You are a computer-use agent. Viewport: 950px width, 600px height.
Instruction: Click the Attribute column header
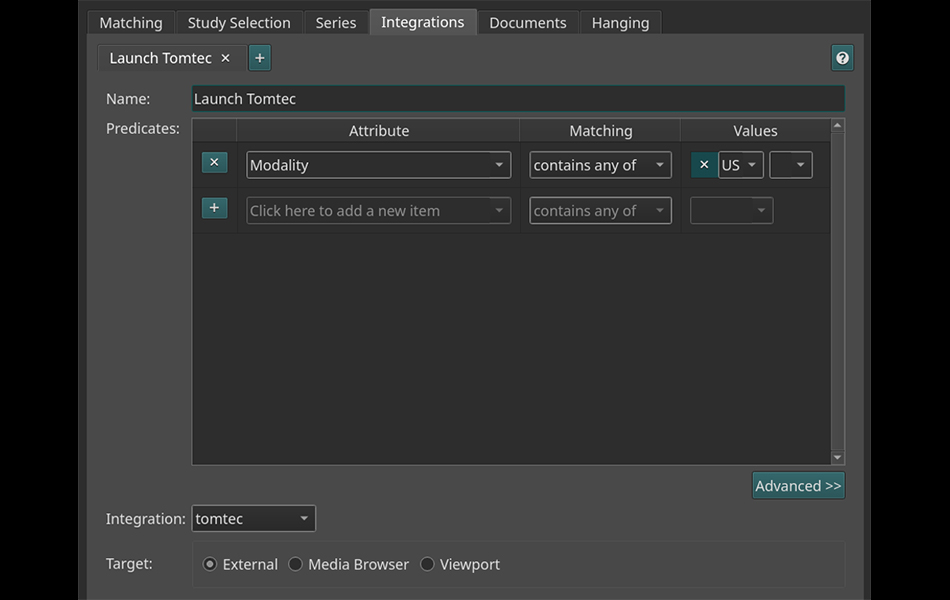(379, 131)
